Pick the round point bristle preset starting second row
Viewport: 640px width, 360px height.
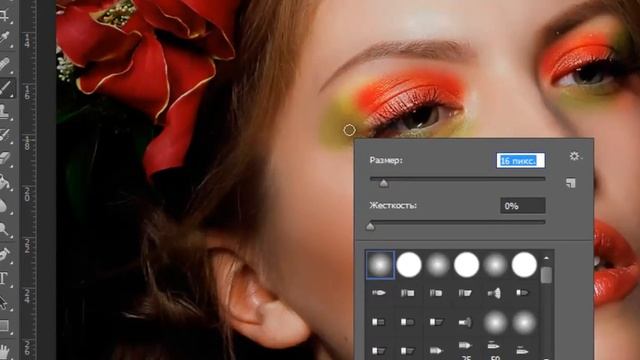click(379, 293)
